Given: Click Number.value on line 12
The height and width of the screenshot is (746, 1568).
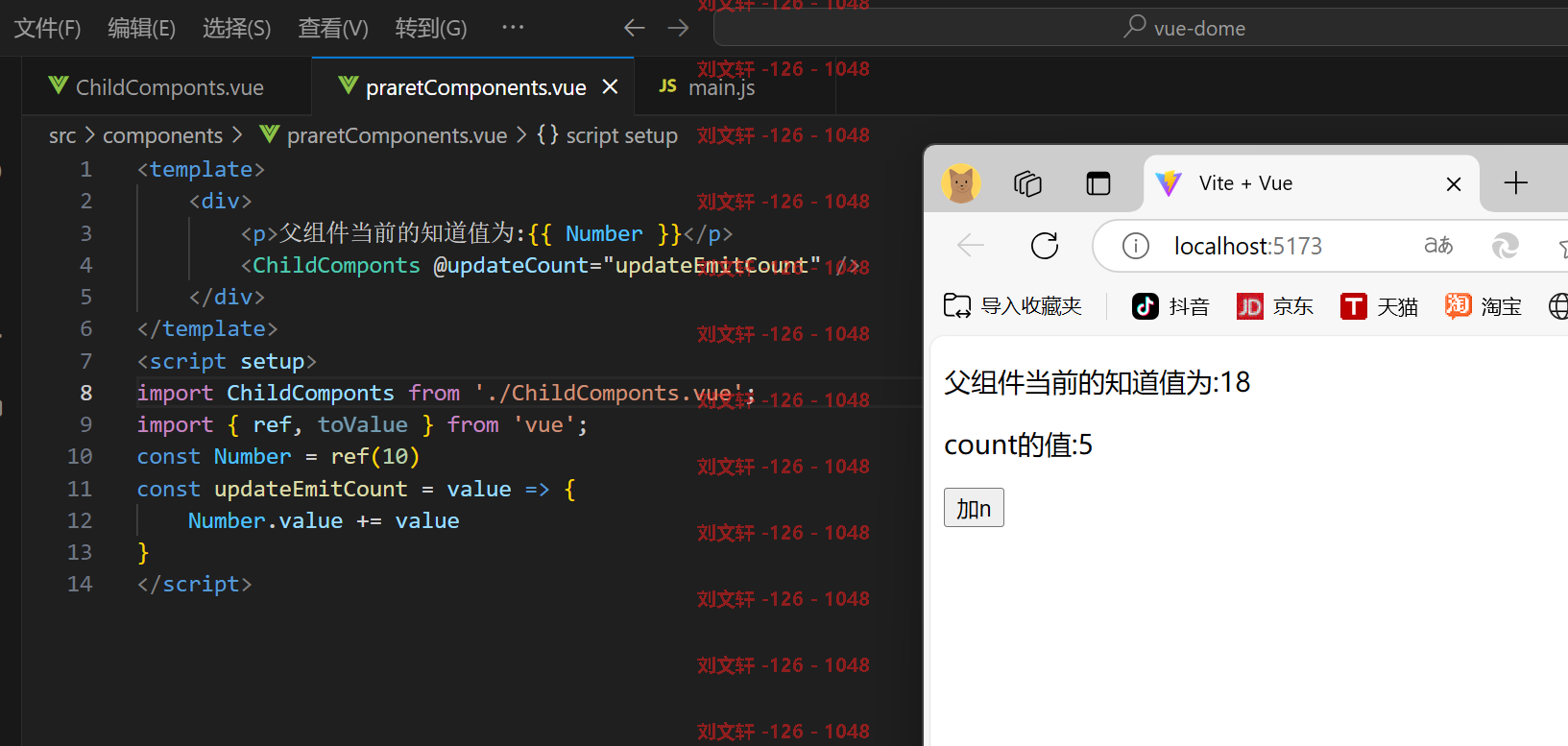Looking at the screenshot, I should point(265,520).
